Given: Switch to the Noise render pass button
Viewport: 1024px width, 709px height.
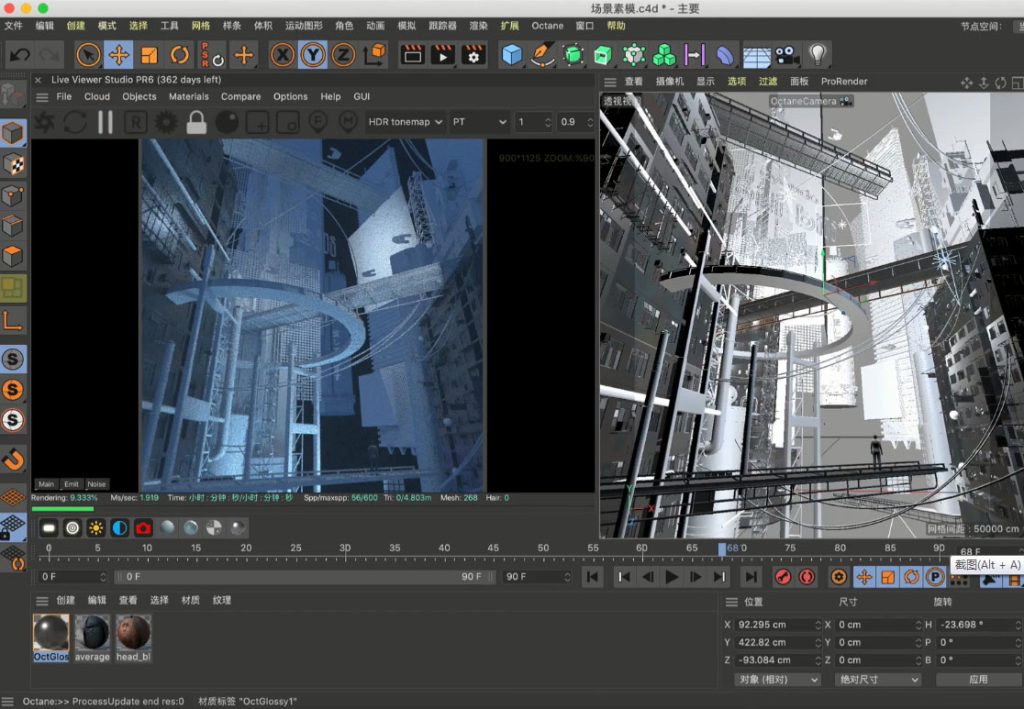Looking at the screenshot, I should 96,484.
